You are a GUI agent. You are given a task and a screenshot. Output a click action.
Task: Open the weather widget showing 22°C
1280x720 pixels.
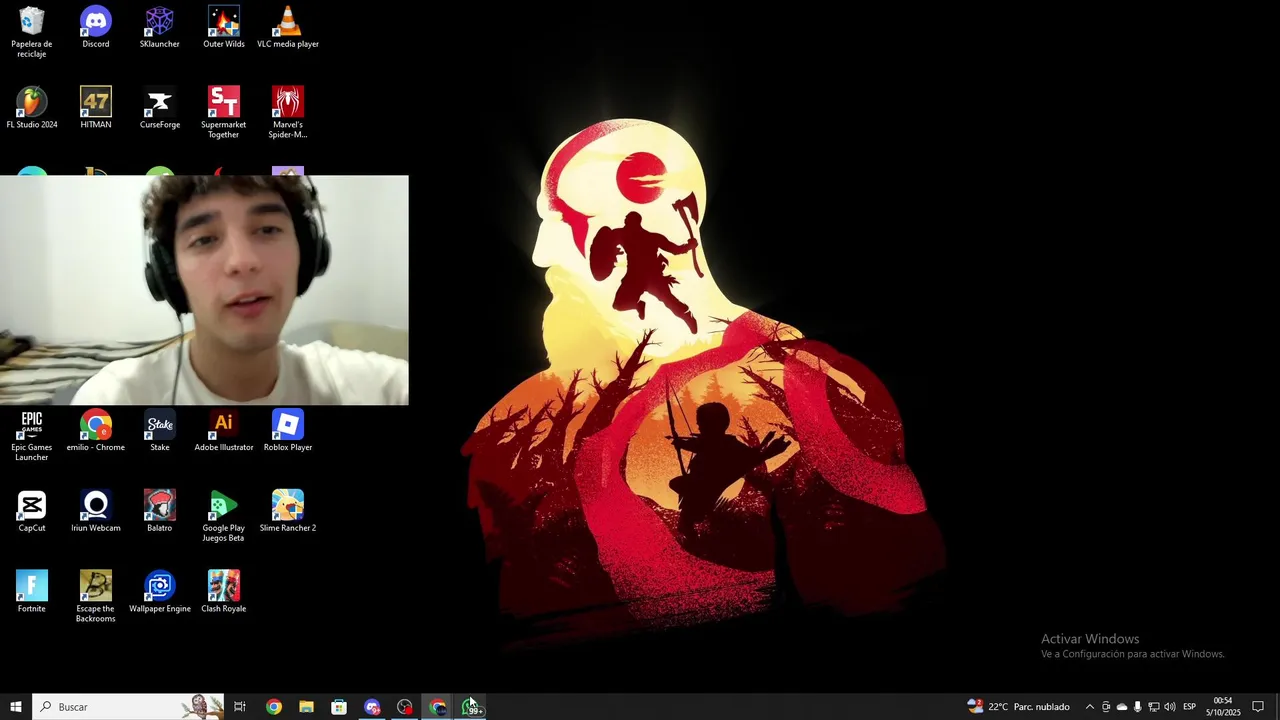(x=1019, y=707)
